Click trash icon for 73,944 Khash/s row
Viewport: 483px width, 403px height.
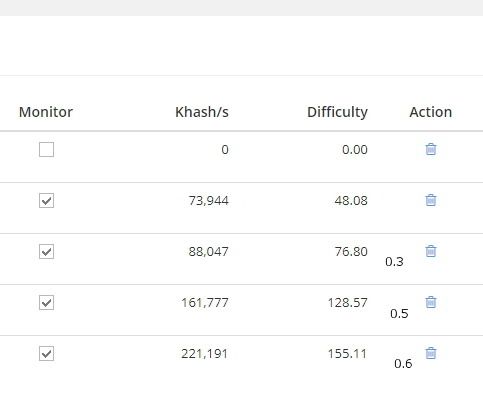[431, 200]
